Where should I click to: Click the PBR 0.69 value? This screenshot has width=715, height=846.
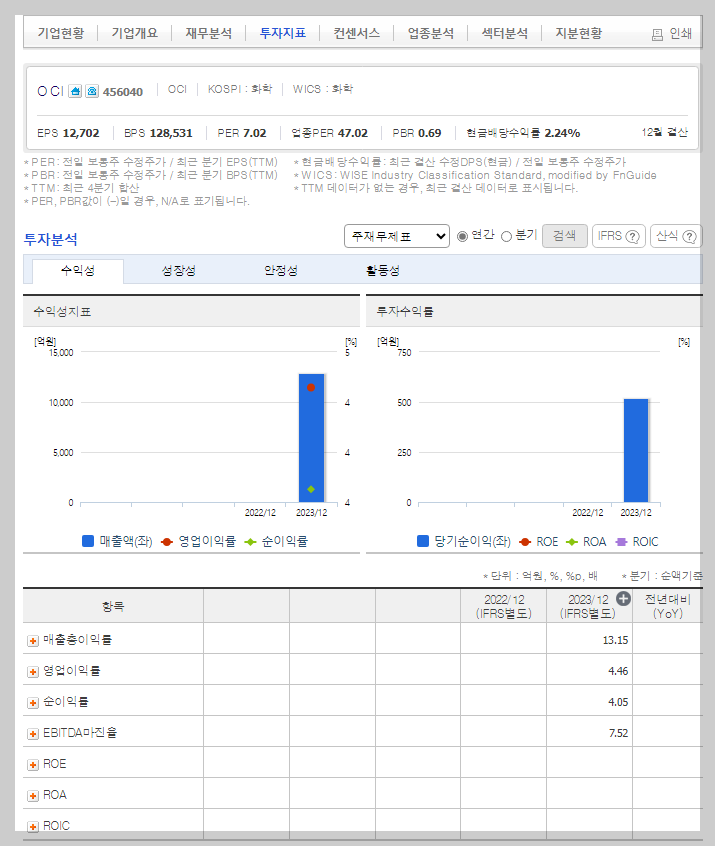tap(430, 133)
